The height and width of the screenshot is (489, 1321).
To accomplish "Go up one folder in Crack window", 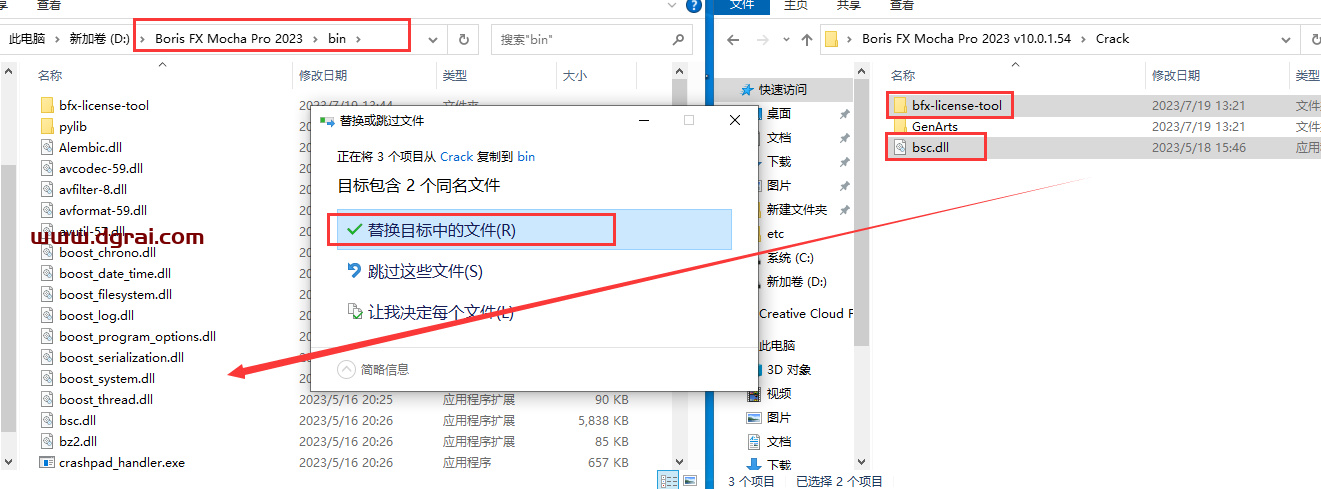I will [807, 39].
